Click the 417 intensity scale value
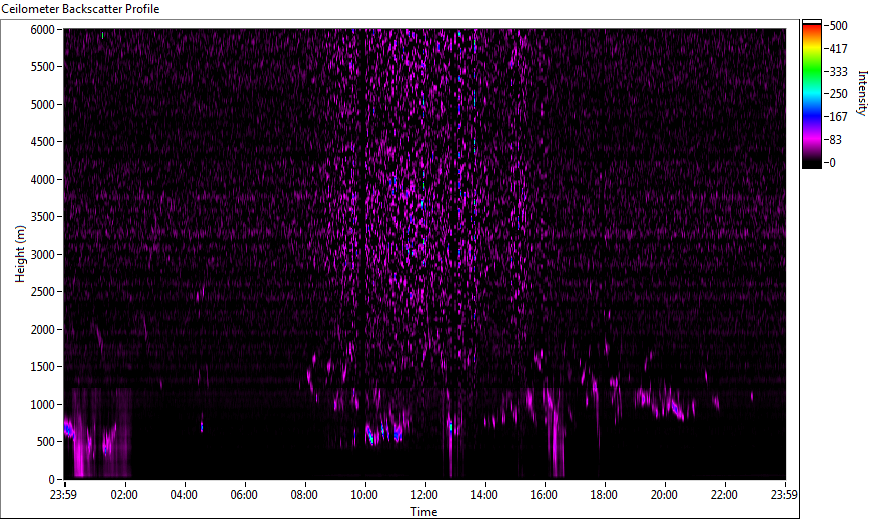 pos(839,49)
